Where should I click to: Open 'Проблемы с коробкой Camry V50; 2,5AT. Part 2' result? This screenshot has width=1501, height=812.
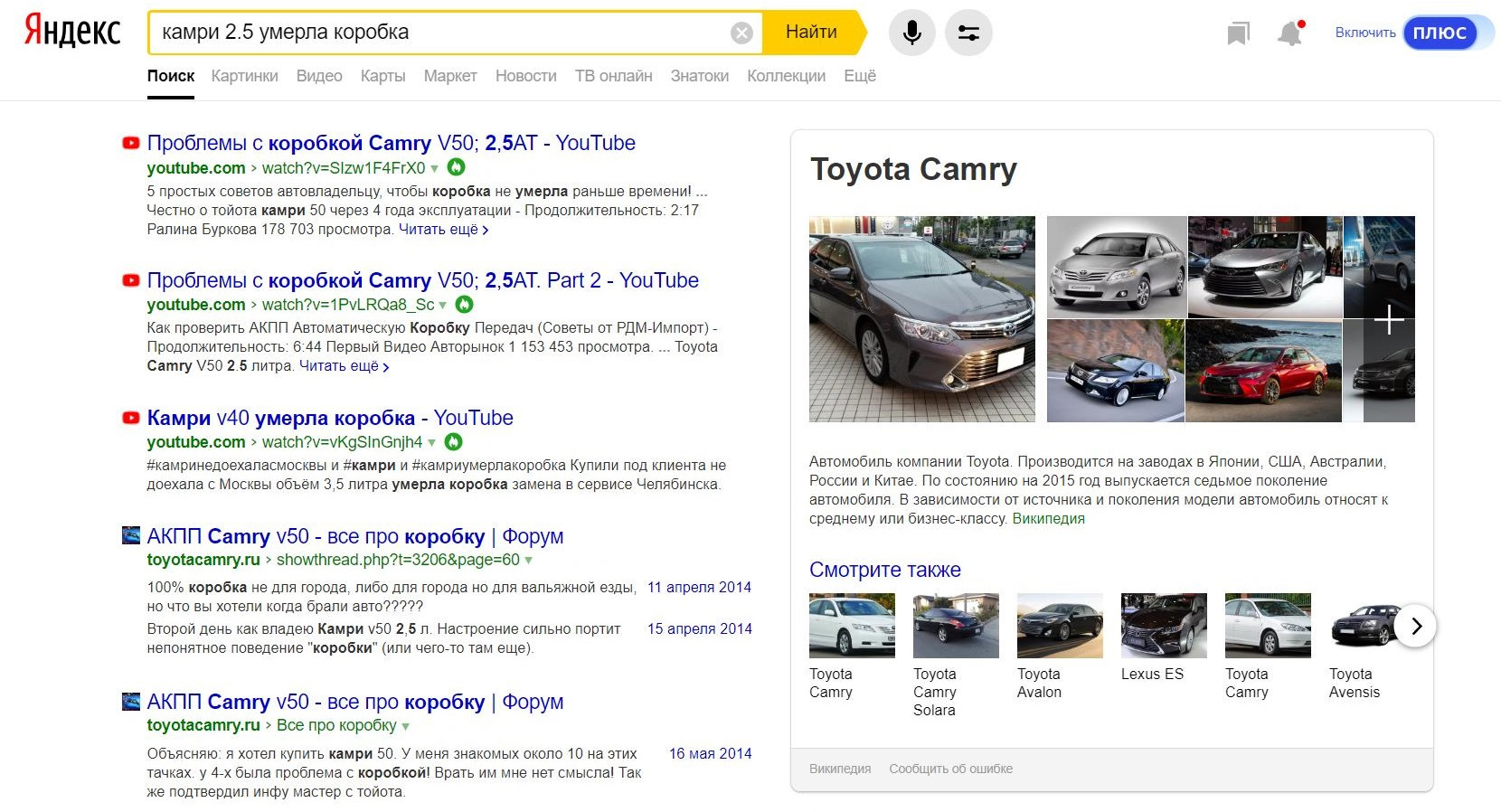pos(422,280)
